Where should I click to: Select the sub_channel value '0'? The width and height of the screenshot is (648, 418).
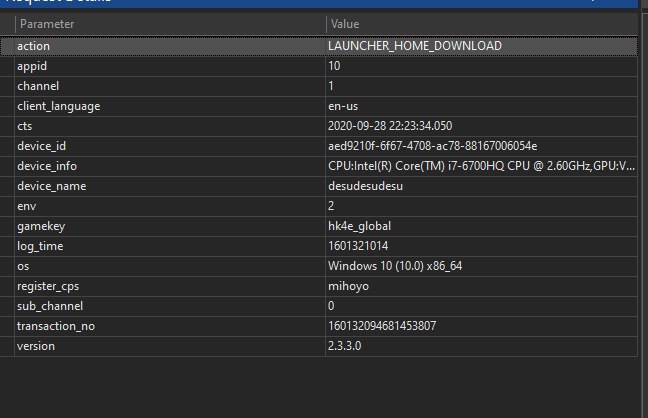(x=481, y=306)
